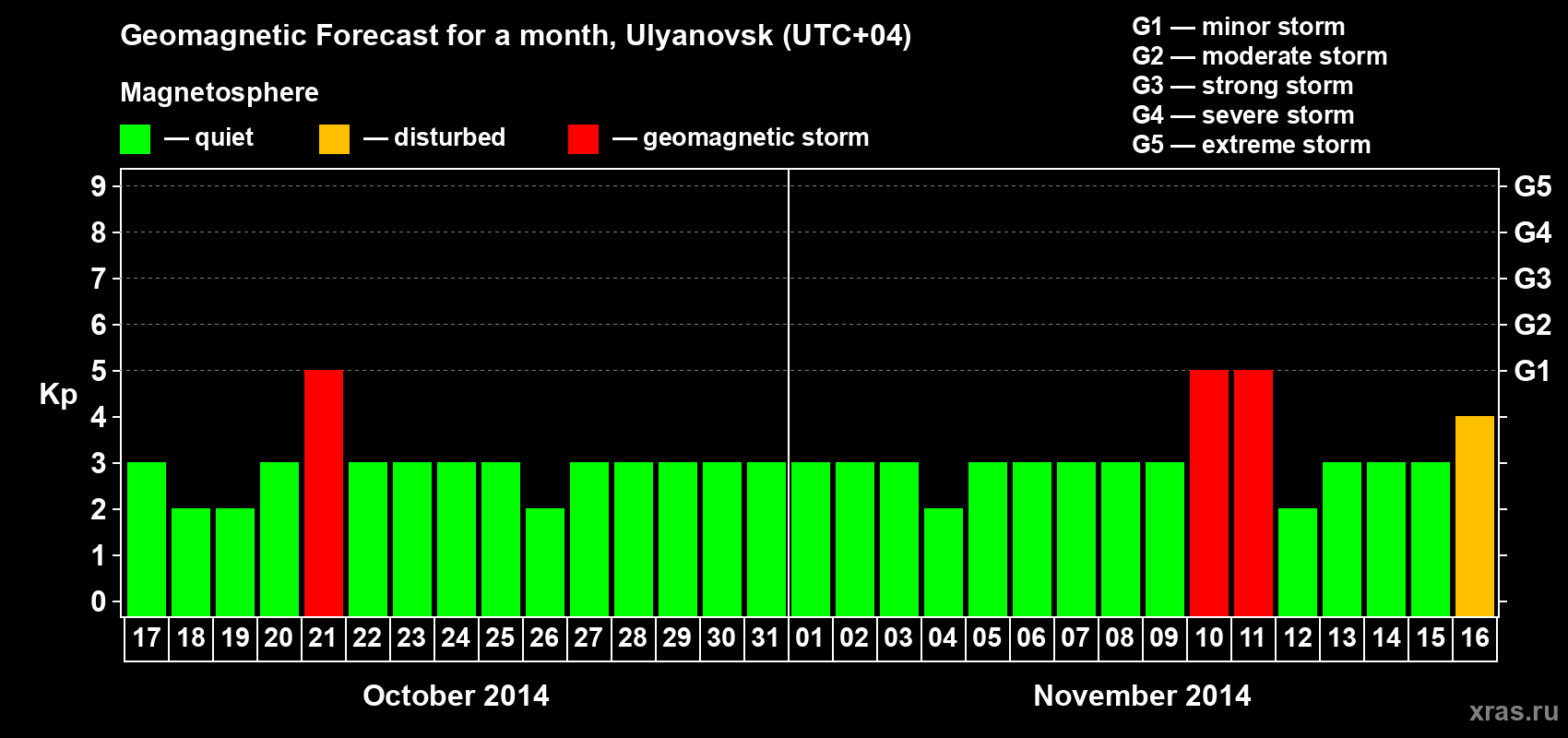The image size is (1568, 738).
Task: Click the date label 28
Action: pos(633,638)
